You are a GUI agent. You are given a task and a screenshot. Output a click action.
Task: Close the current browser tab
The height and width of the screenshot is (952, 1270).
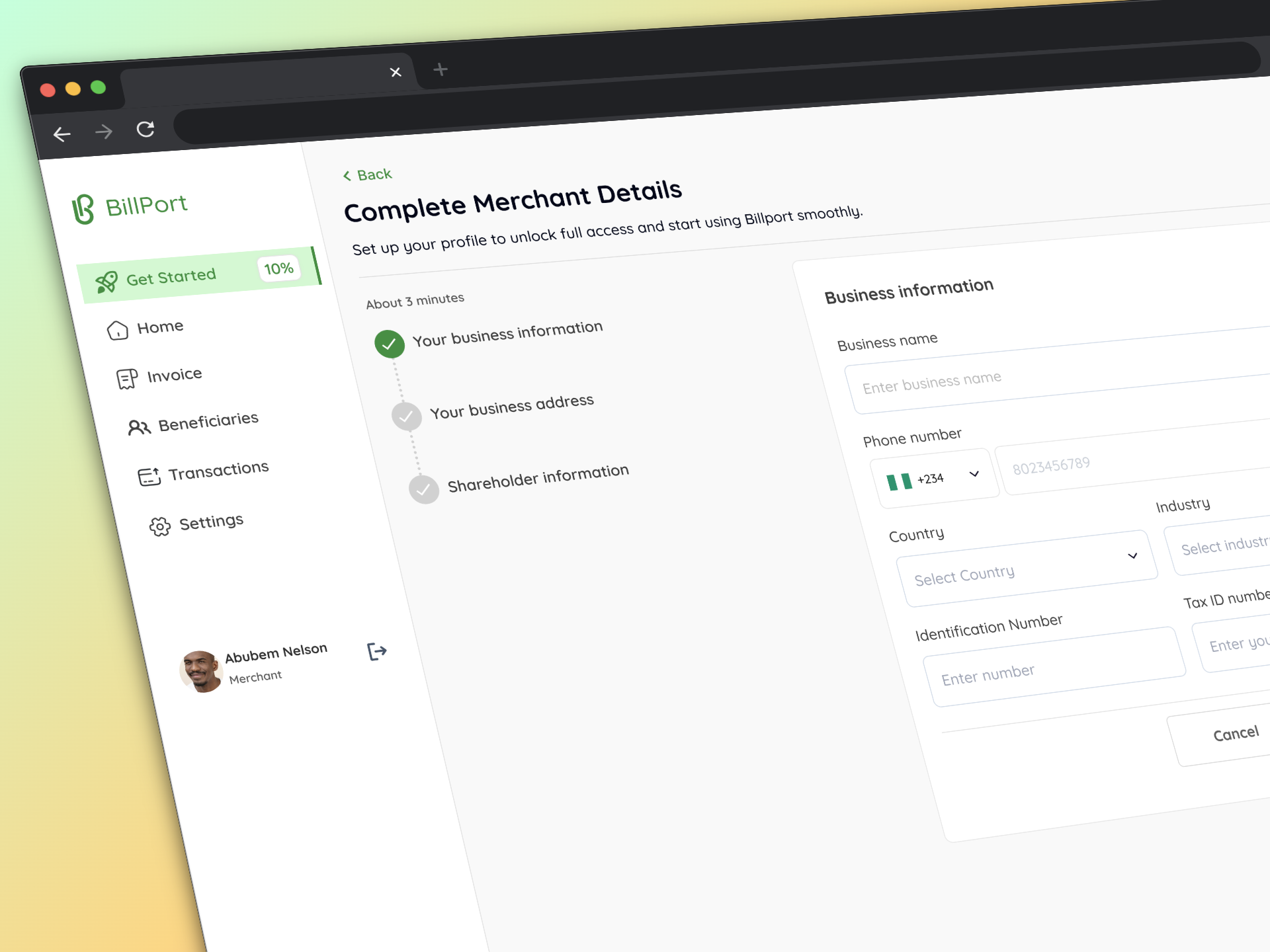[396, 72]
